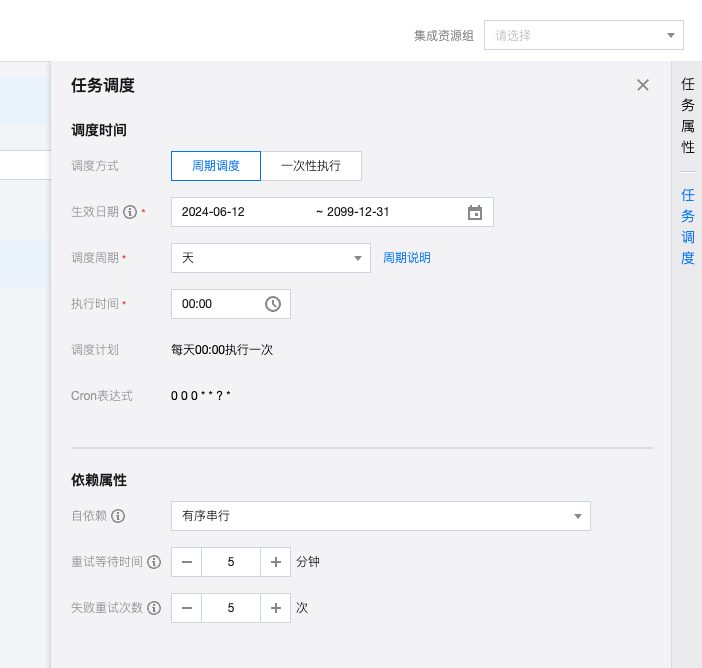Click info icon next to 生效日期
This screenshot has height=668, width=702.
130,212
